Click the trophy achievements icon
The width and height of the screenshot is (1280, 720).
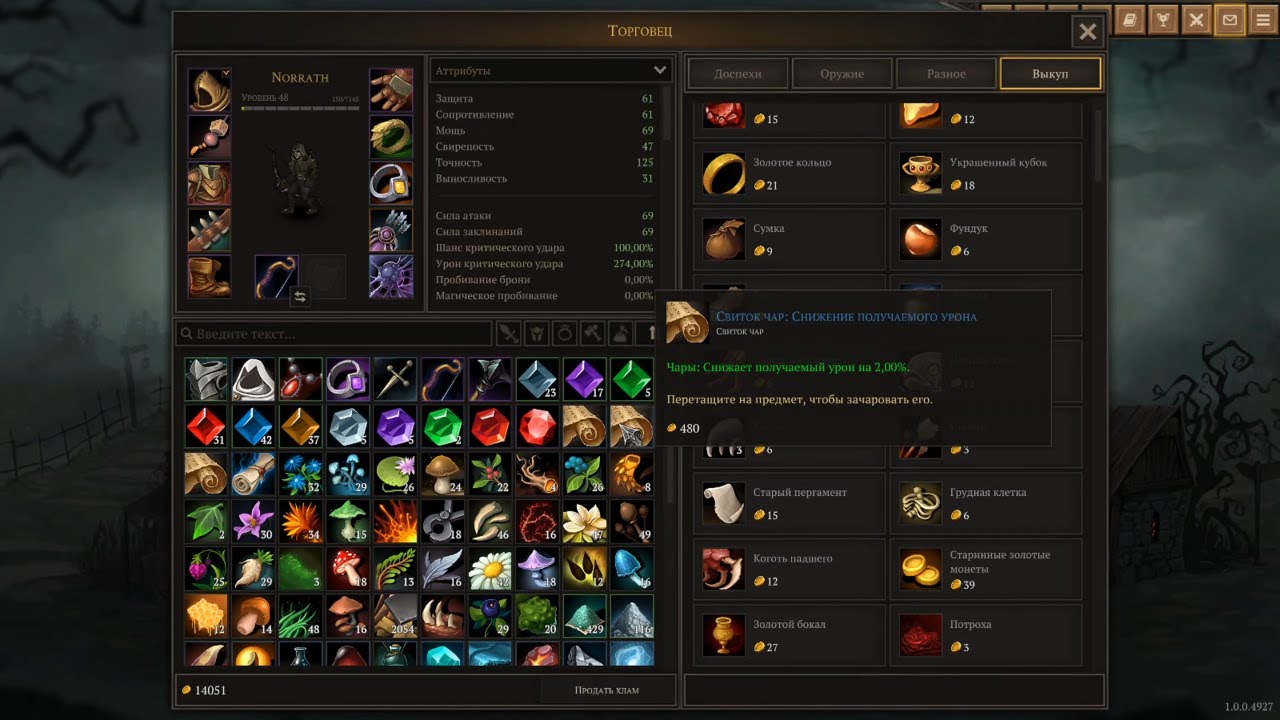(1163, 19)
